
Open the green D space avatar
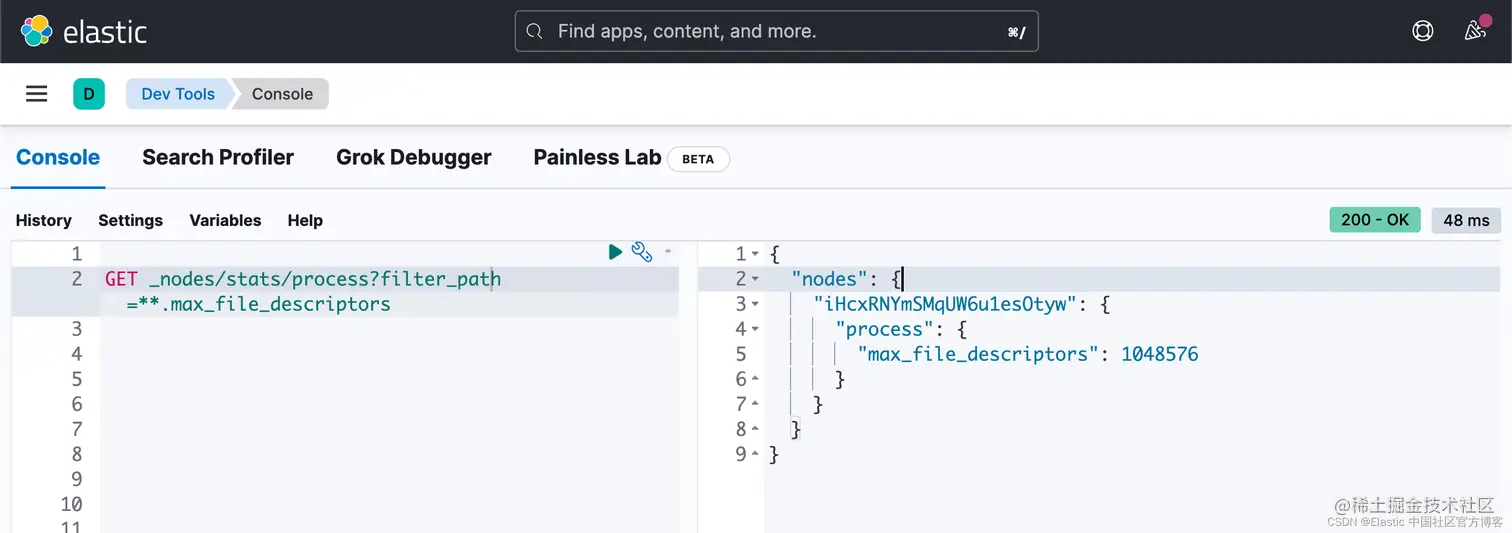click(89, 94)
